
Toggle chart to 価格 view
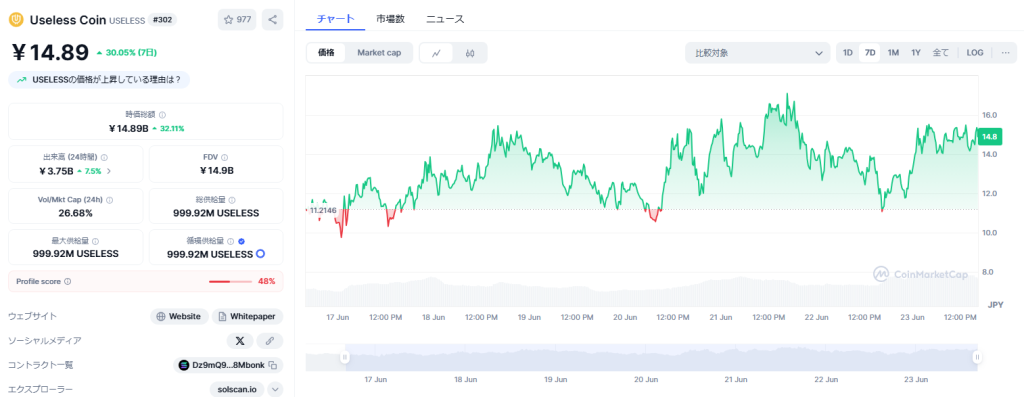pos(327,53)
